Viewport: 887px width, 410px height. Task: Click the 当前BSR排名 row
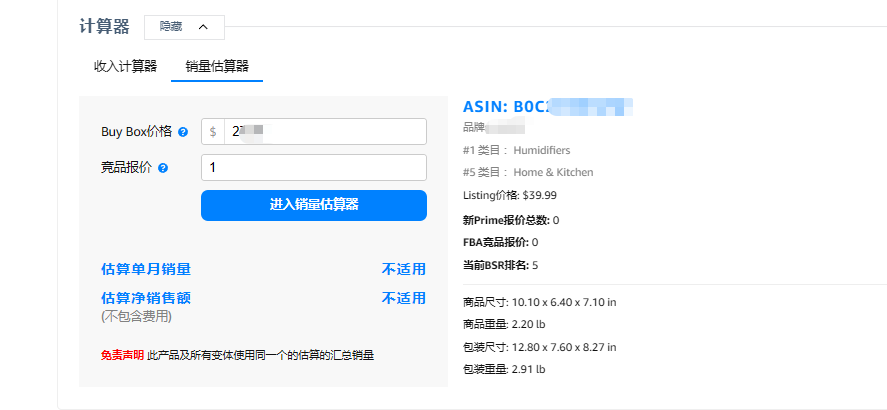[x=500, y=265]
